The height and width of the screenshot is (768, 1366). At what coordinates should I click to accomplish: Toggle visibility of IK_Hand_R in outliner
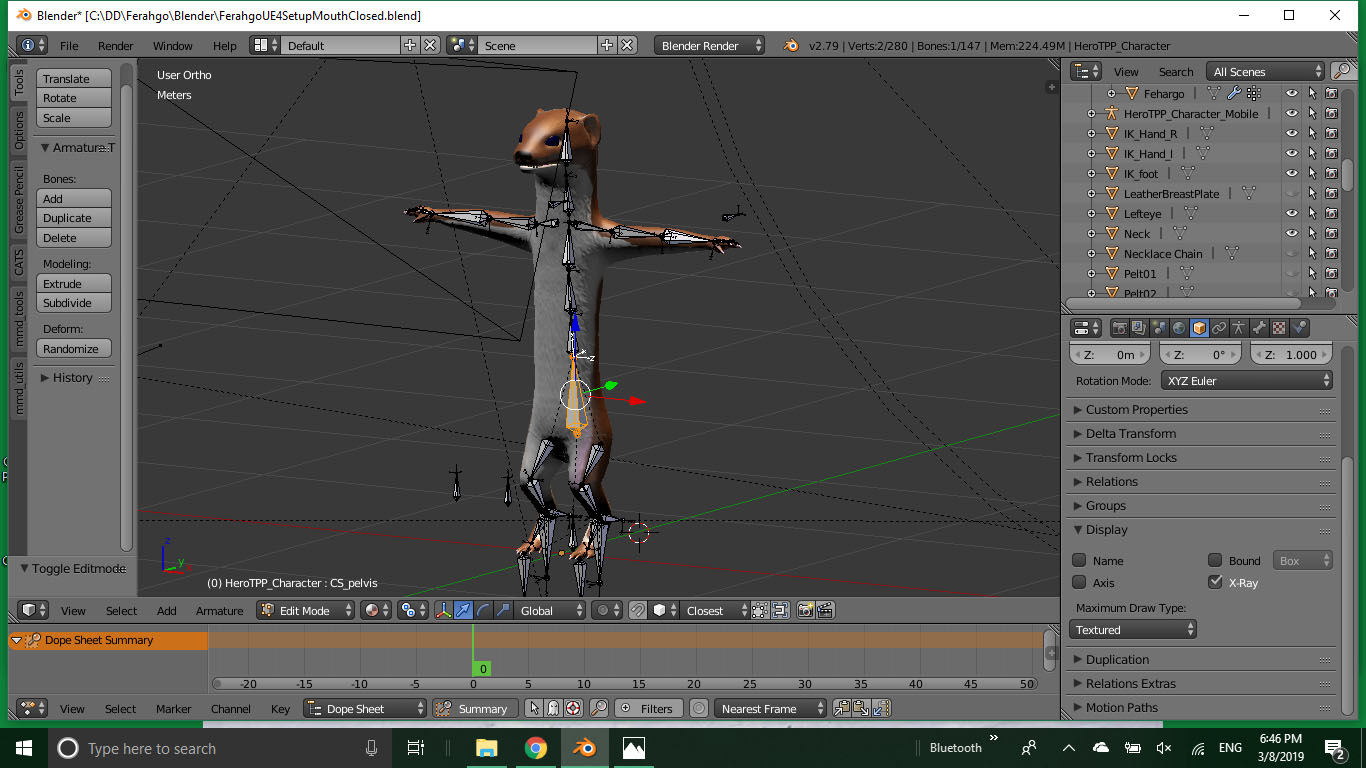point(1292,133)
